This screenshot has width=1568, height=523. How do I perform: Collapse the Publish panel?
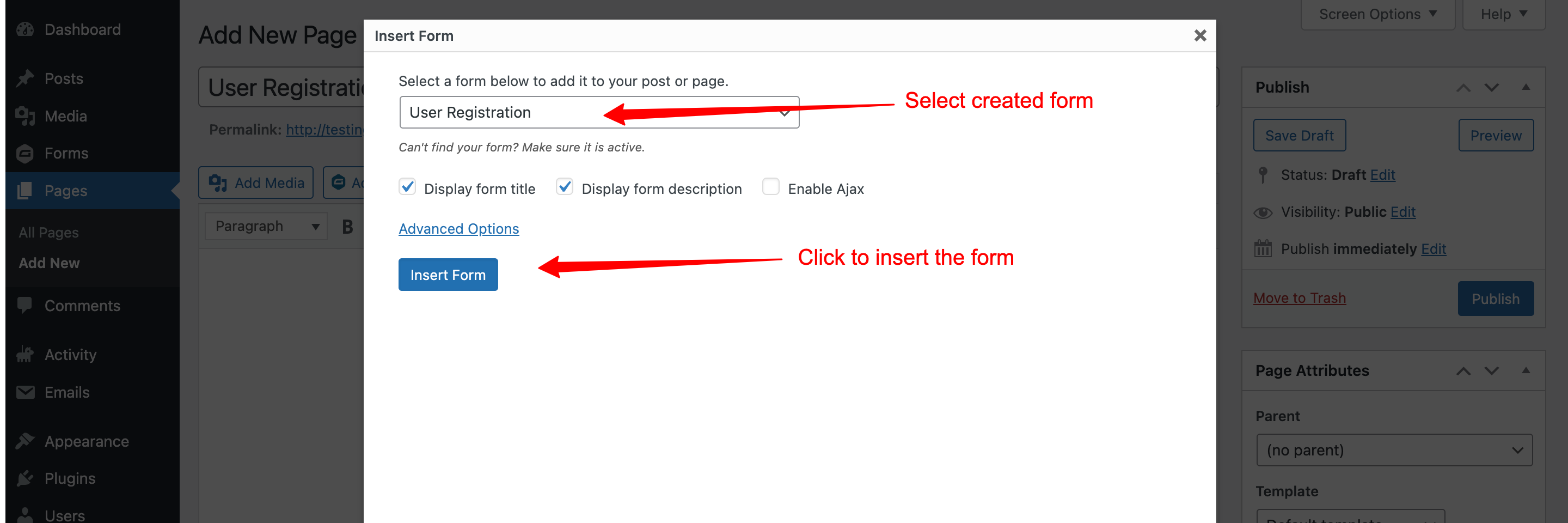pyautogui.click(x=1526, y=88)
